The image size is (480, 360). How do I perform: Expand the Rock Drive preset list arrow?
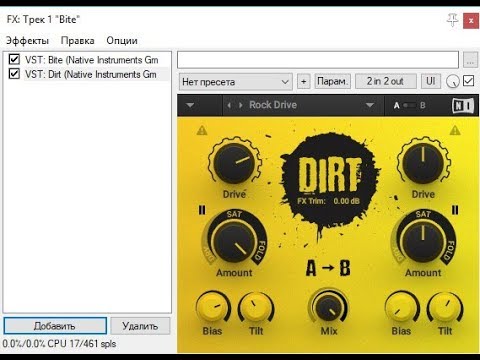(370, 105)
